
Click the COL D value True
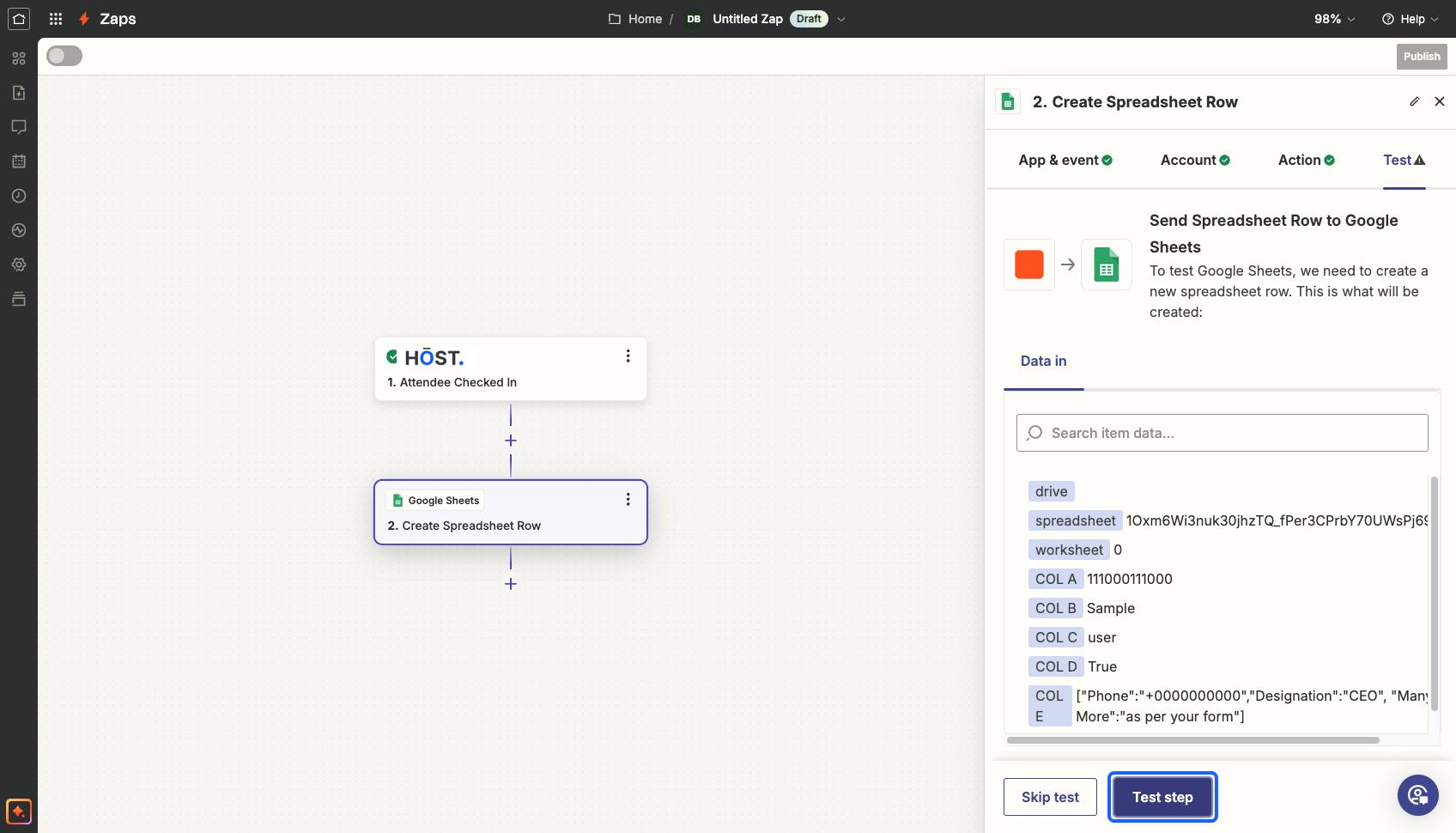1102,666
